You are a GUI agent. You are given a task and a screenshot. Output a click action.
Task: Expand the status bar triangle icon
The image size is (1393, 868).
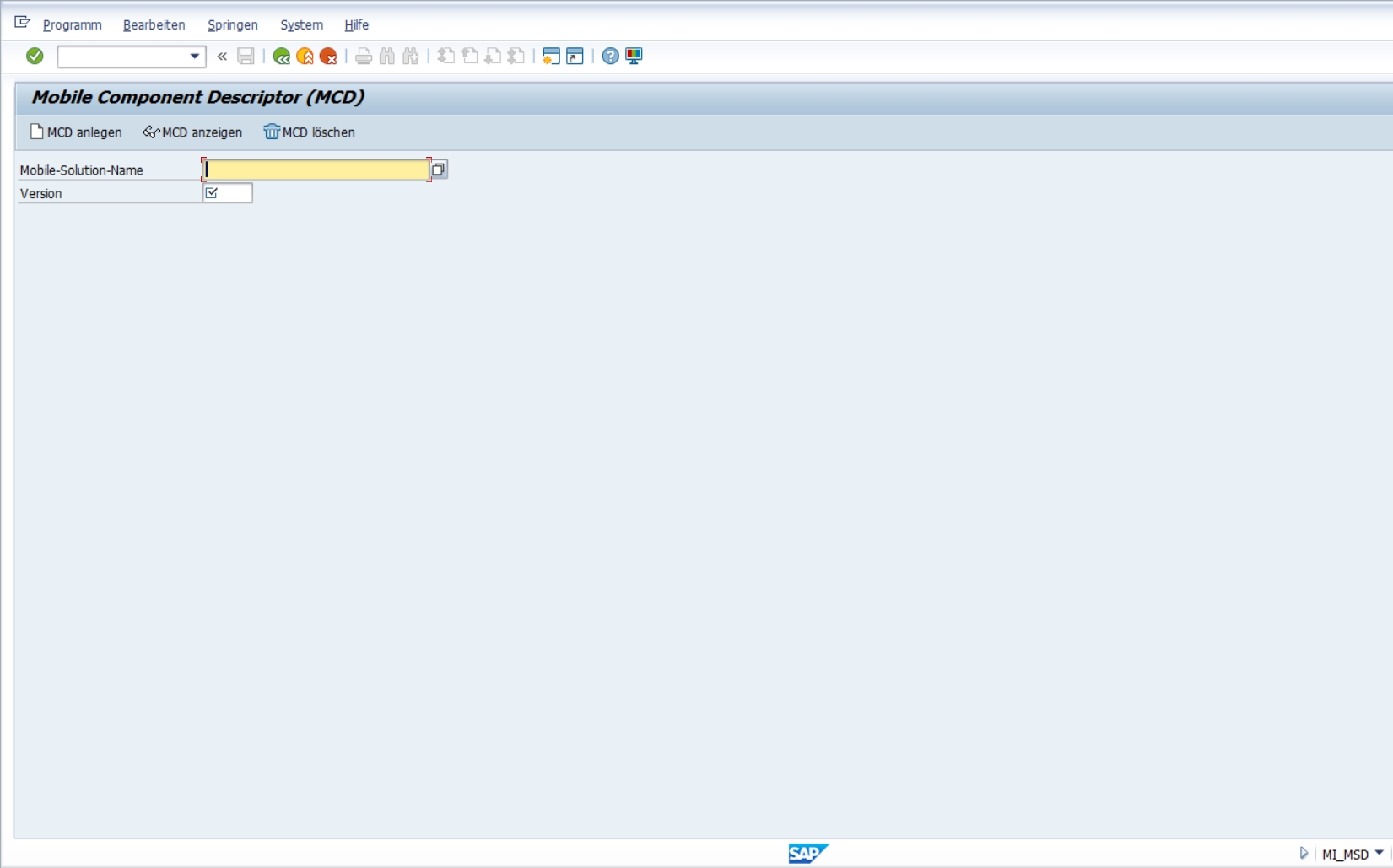pyautogui.click(x=1304, y=854)
